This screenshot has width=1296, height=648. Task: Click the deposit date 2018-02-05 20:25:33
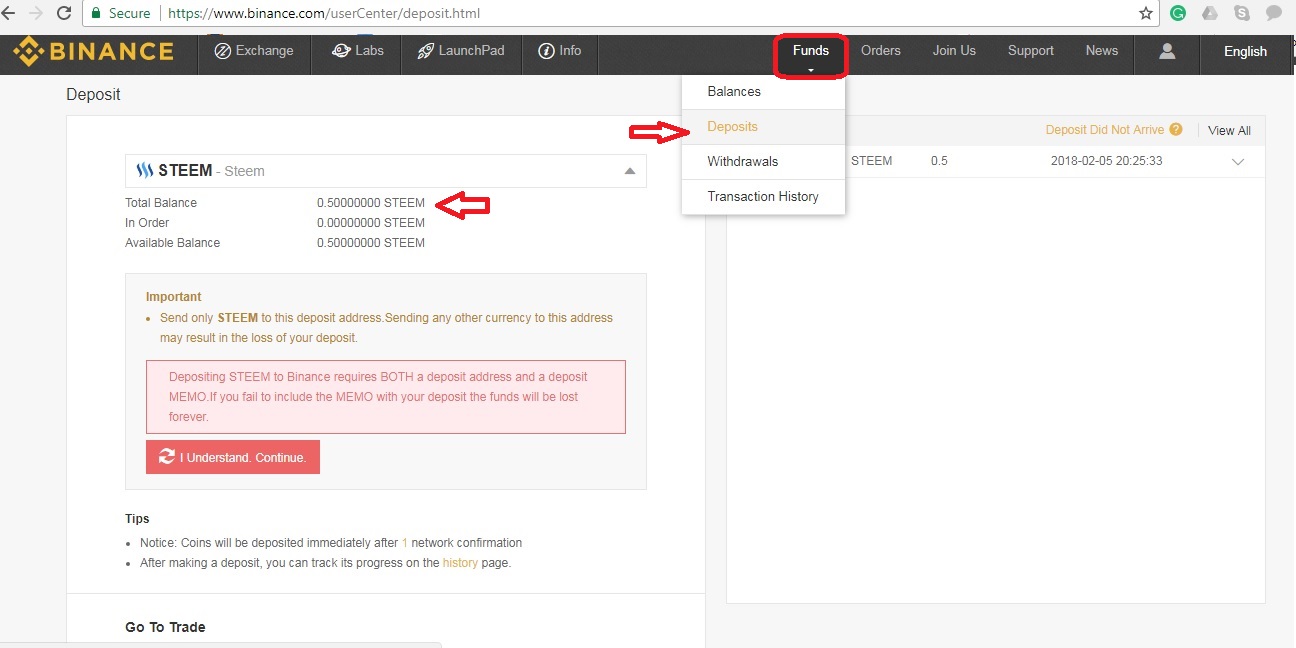tap(1107, 161)
